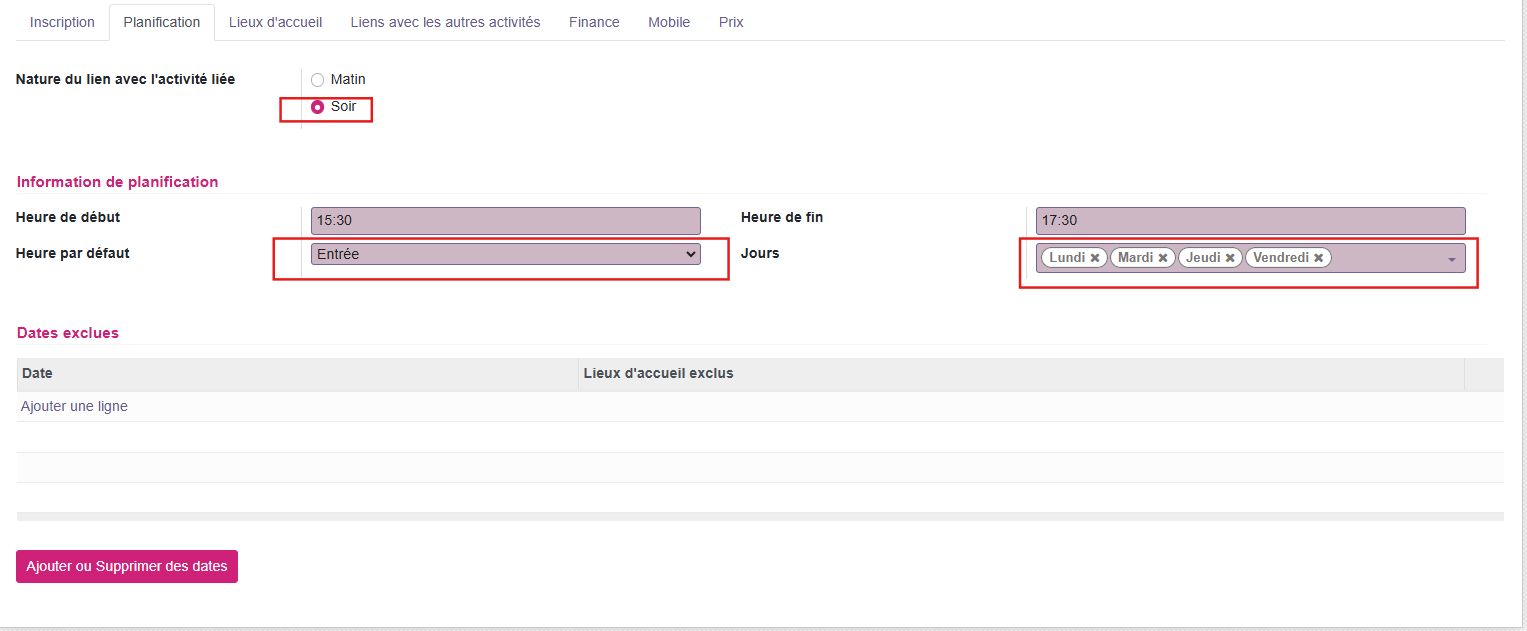Viewport: 1527px width, 631px height.
Task: Remove the Vendredi day tag
Action: [1319, 258]
